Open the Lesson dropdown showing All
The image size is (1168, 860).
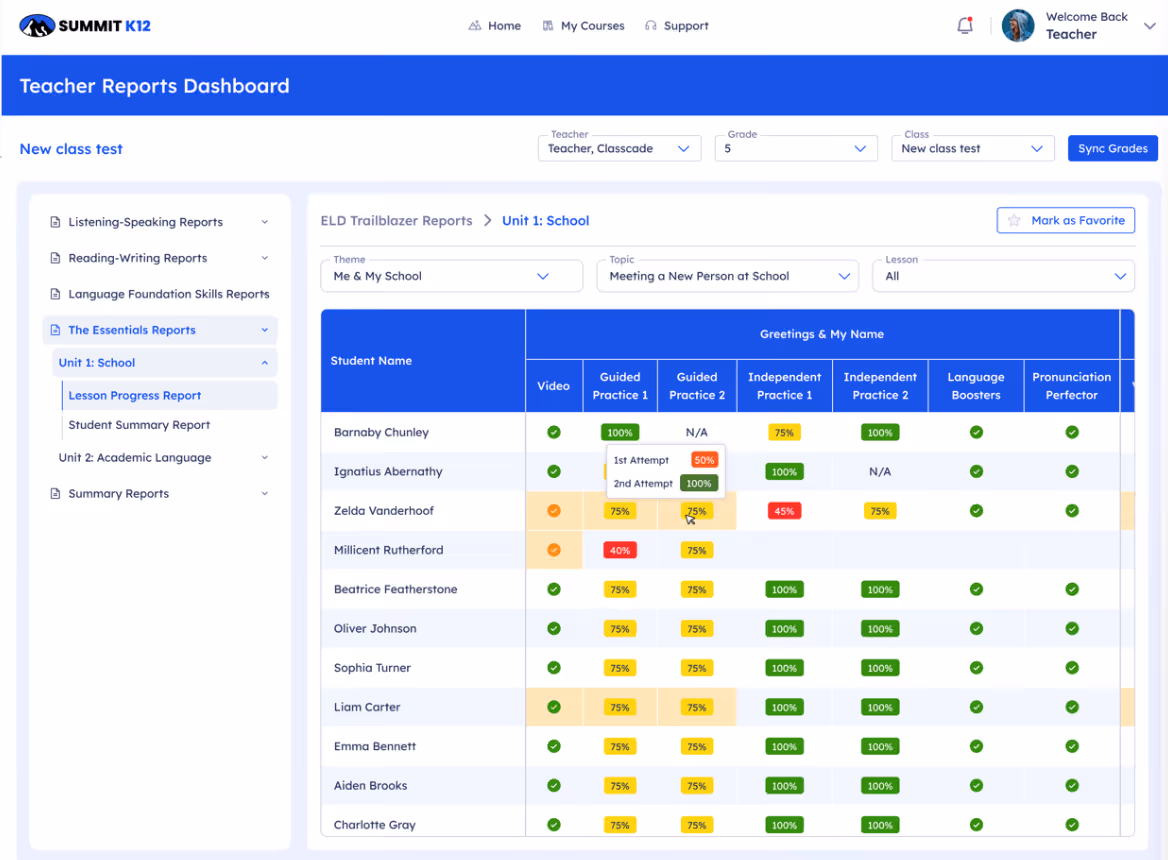pyautogui.click(x=1003, y=276)
